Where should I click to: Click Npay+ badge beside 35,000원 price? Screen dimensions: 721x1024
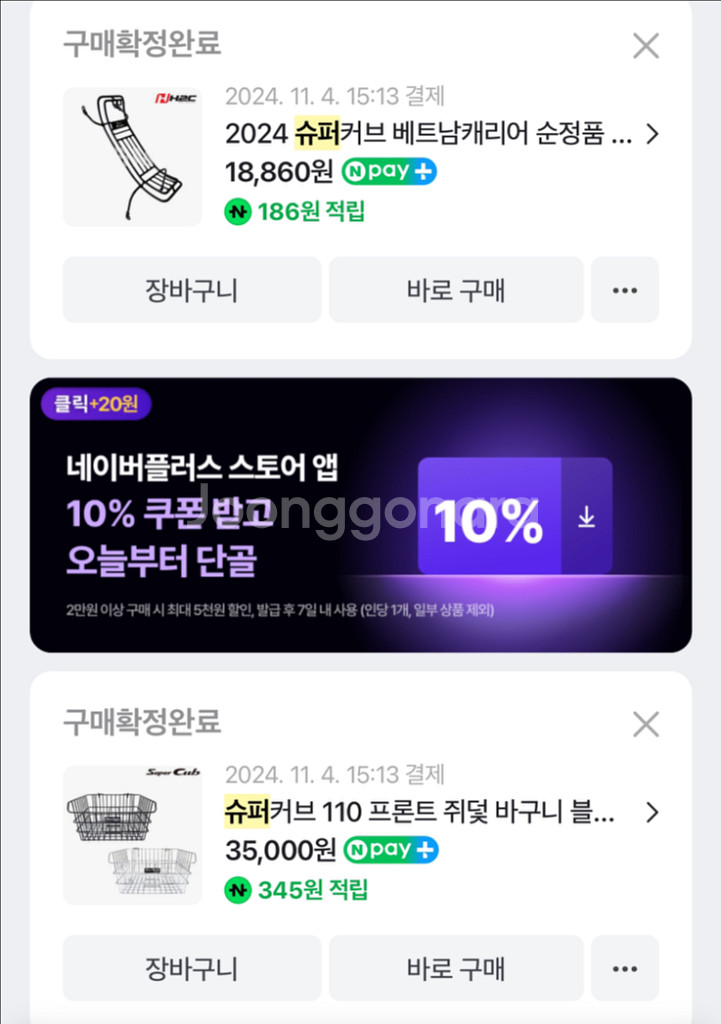pyautogui.click(x=391, y=850)
